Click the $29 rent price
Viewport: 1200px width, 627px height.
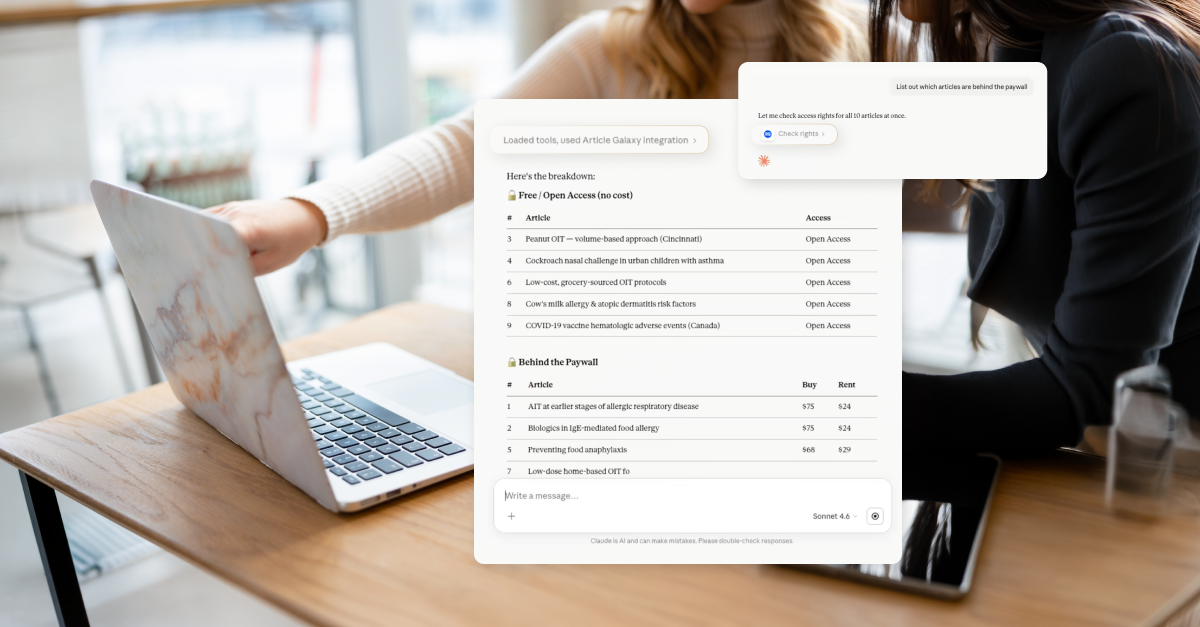click(844, 450)
